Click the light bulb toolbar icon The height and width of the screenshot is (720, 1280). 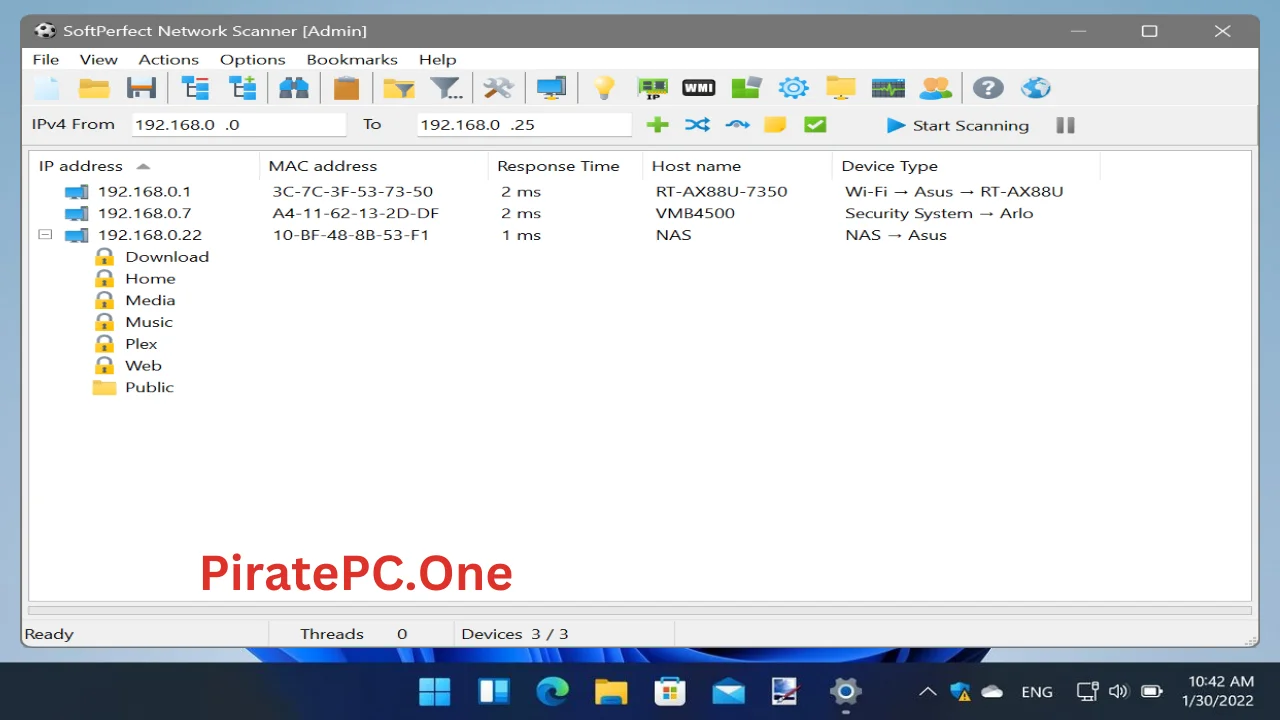[604, 88]
